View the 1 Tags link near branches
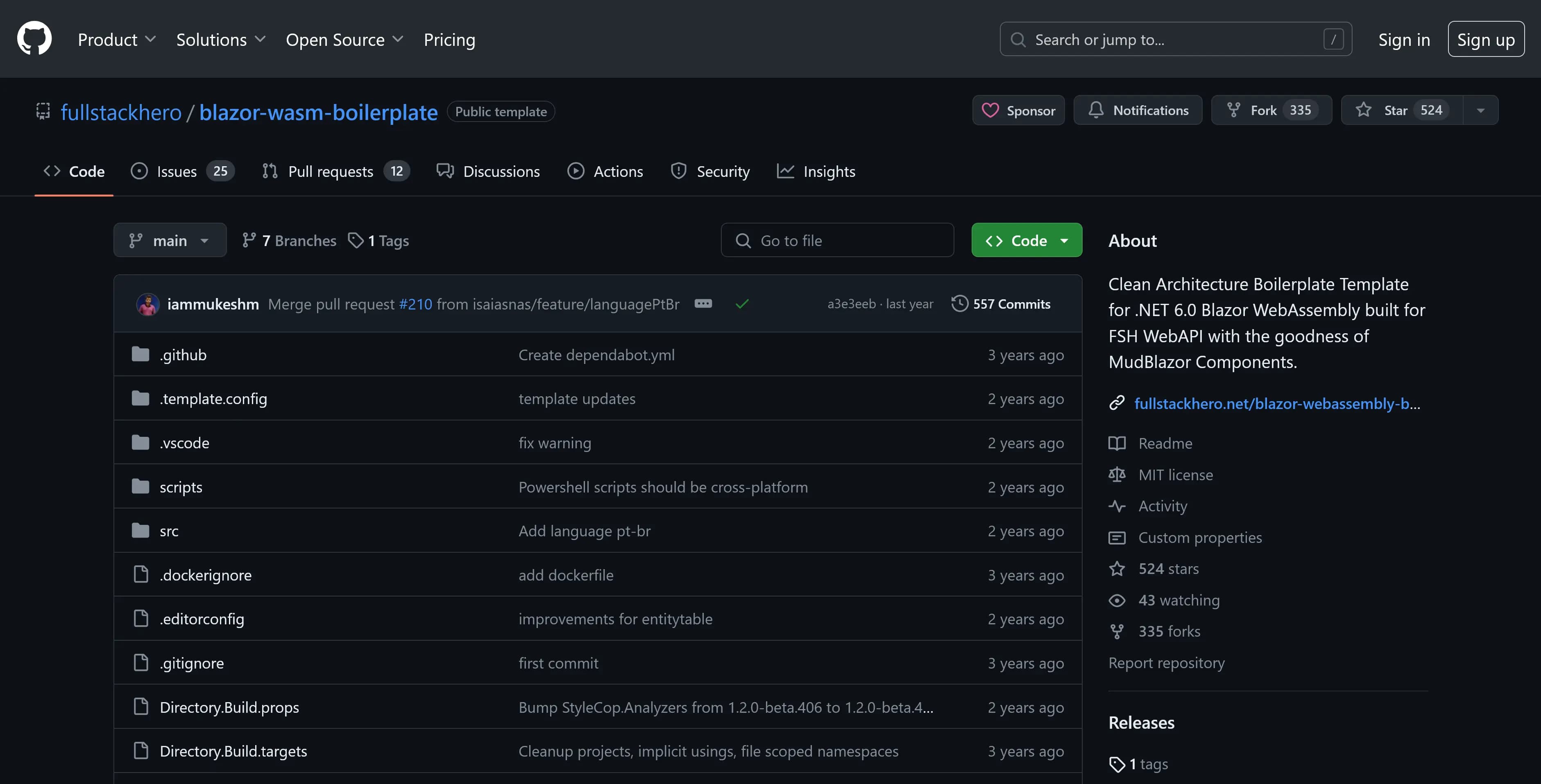The height and width of the screenshot is (784, 1541). 378,240
